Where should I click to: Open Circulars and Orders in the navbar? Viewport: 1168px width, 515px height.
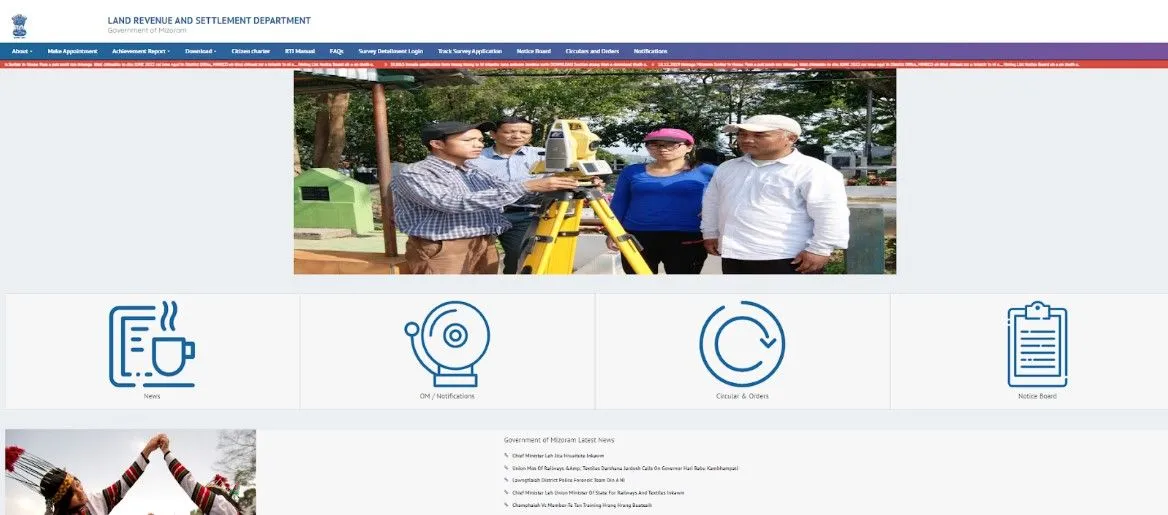click(592, 51)
